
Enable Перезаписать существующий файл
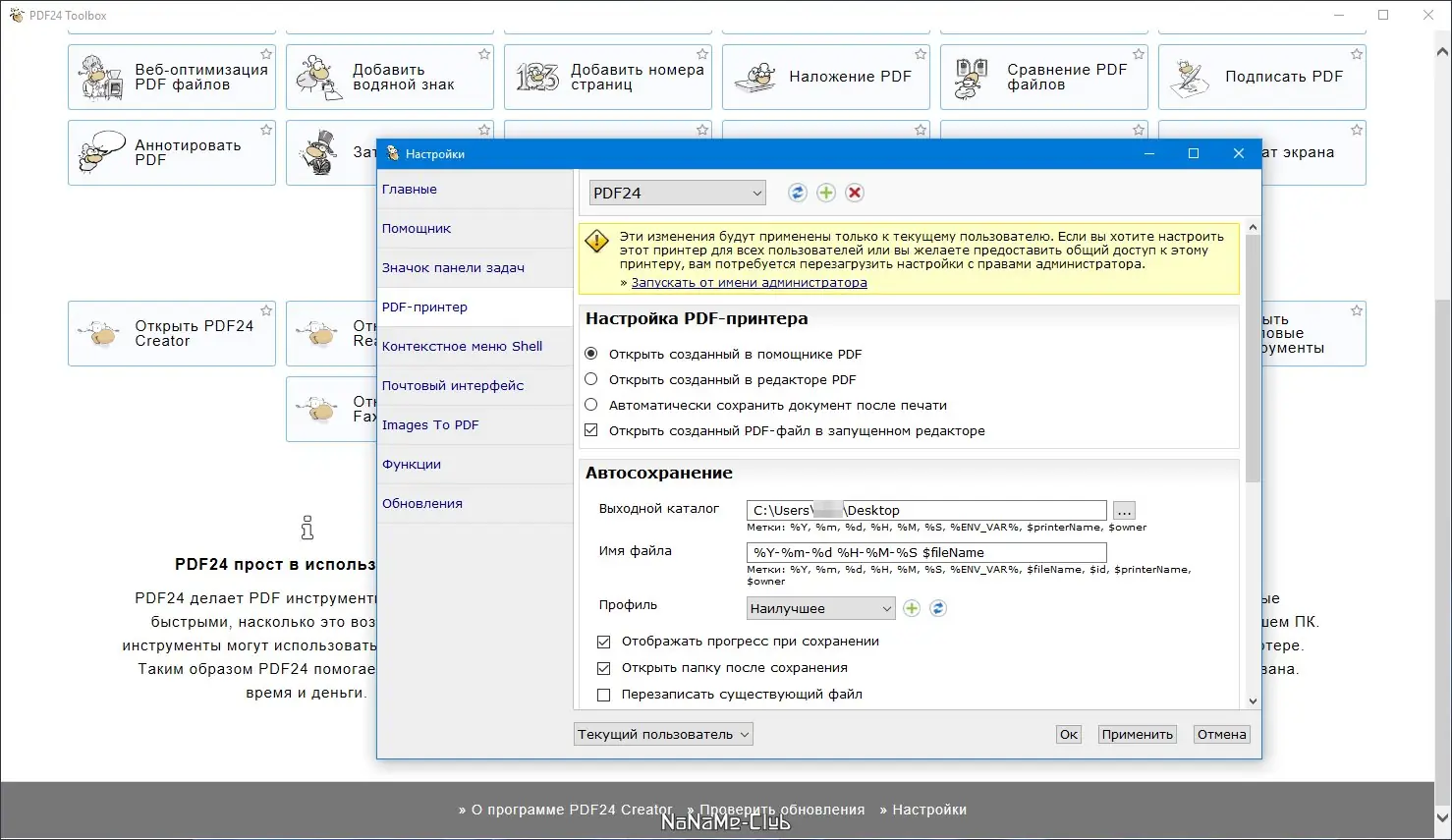(x=604, y=695)
